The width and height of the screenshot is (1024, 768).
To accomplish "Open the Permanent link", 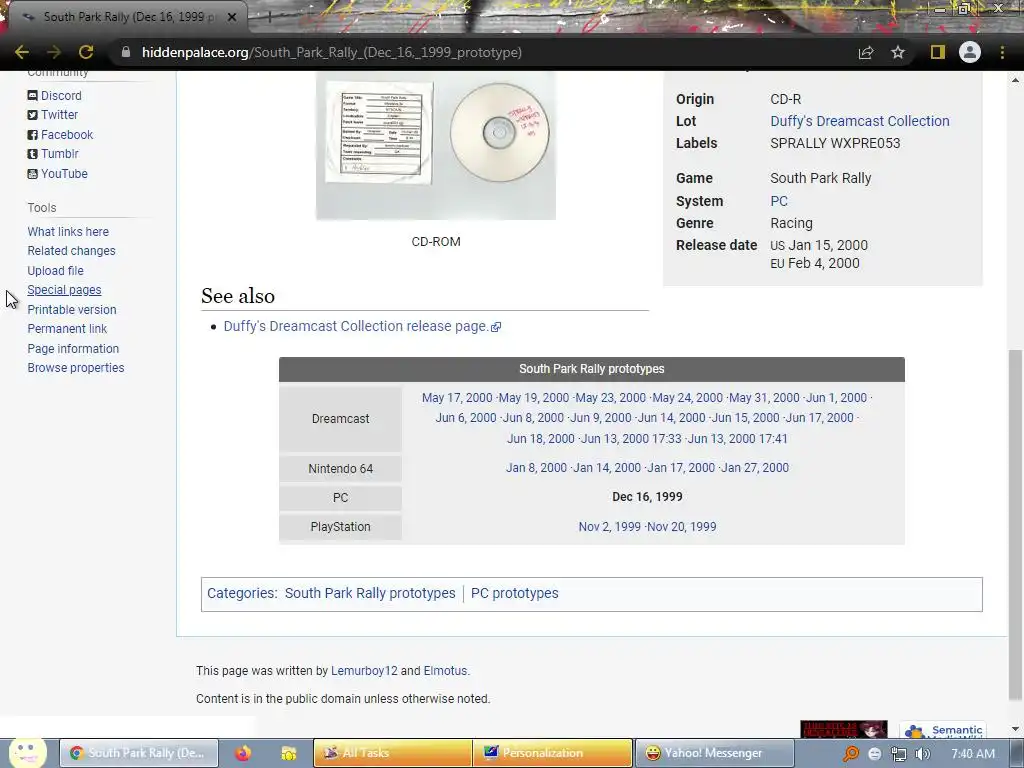I will coord(67,328).
